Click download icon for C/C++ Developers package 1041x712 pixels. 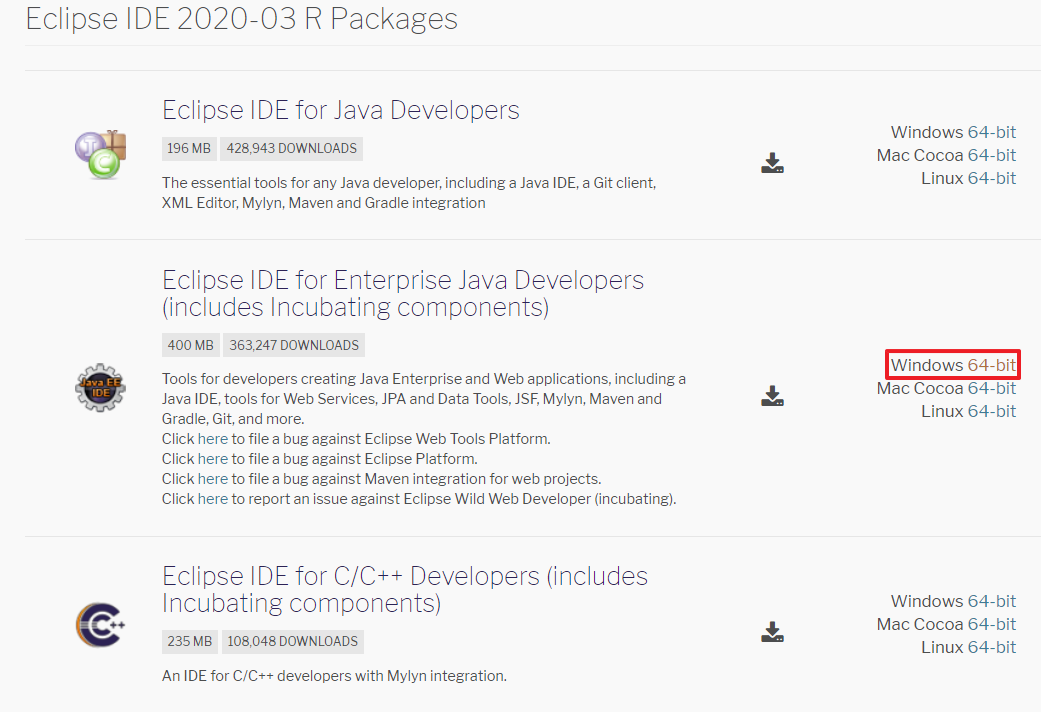pyautogui.click(x=772, y=632)
